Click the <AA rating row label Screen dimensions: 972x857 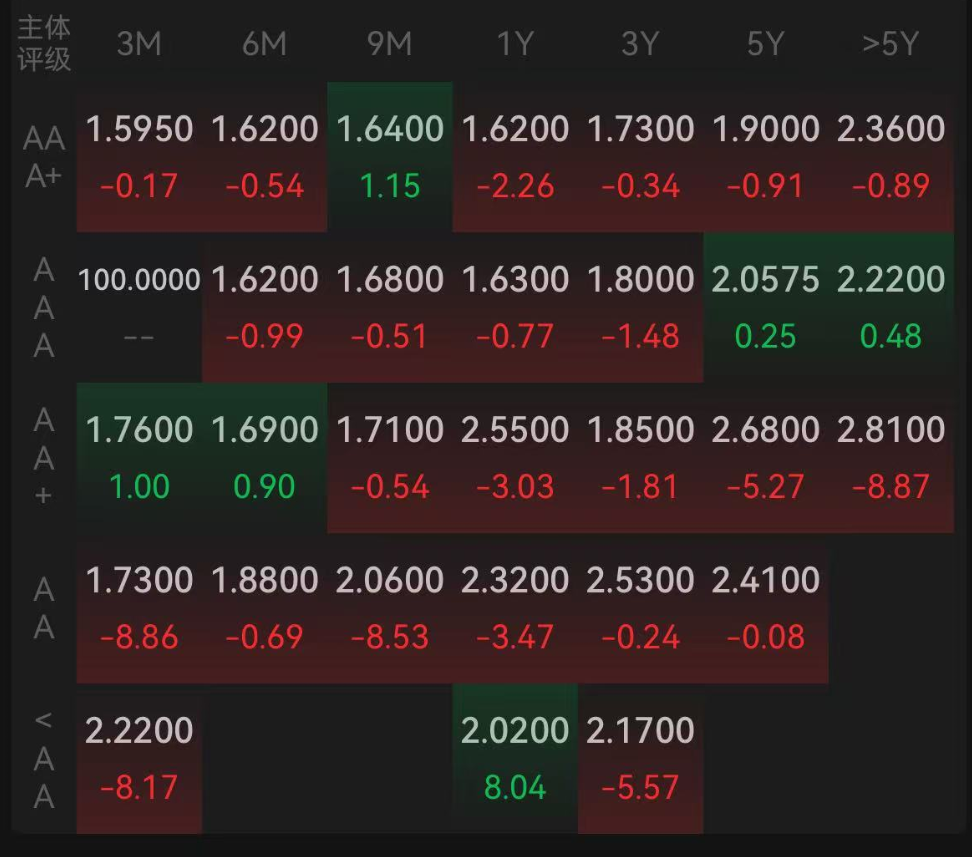43,758
